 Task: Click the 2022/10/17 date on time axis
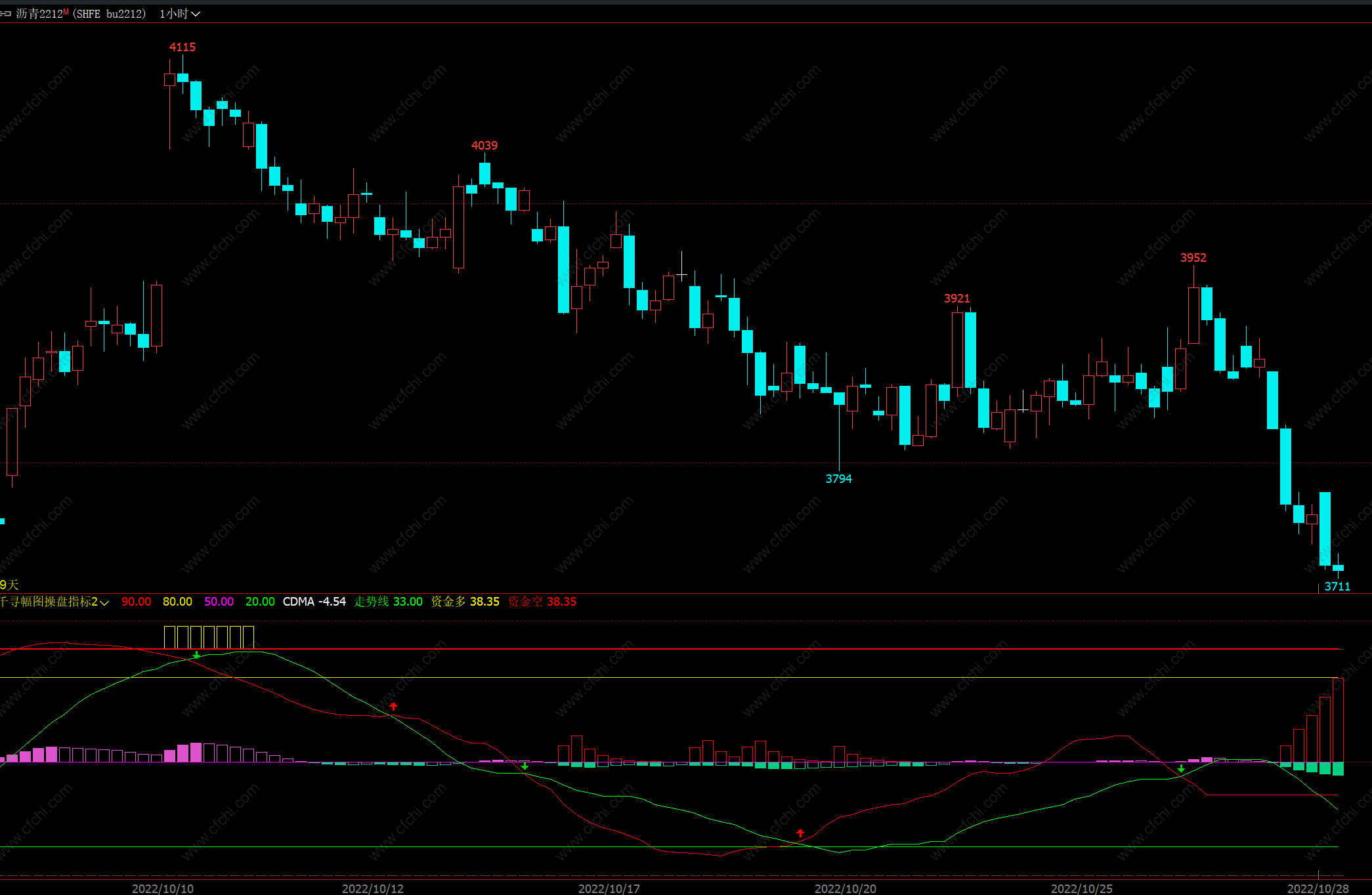point(609,888)
